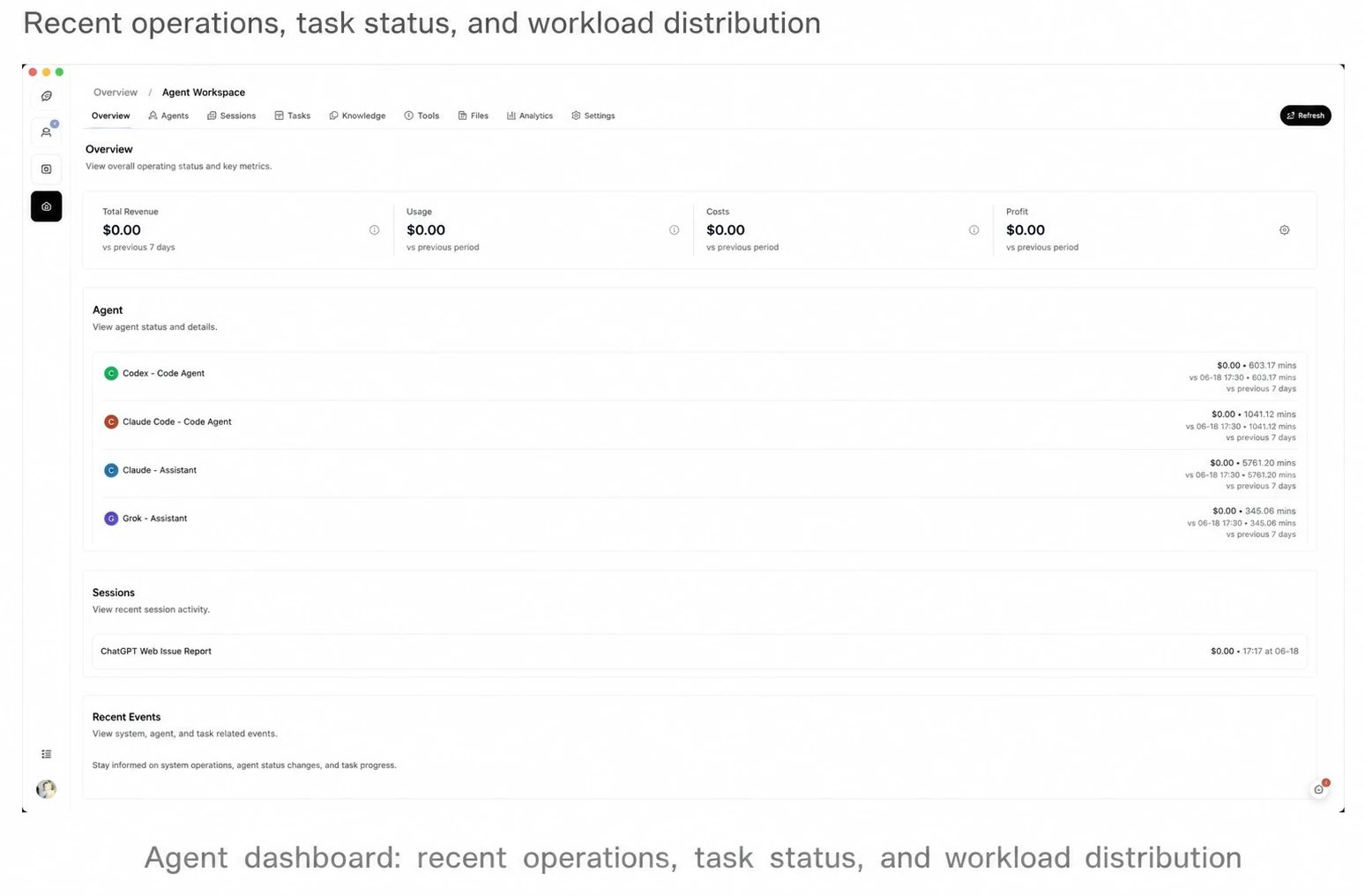Click info icon beside Usage metric
The width and height of the screenshot is (1365, 896).
point(674,230)
